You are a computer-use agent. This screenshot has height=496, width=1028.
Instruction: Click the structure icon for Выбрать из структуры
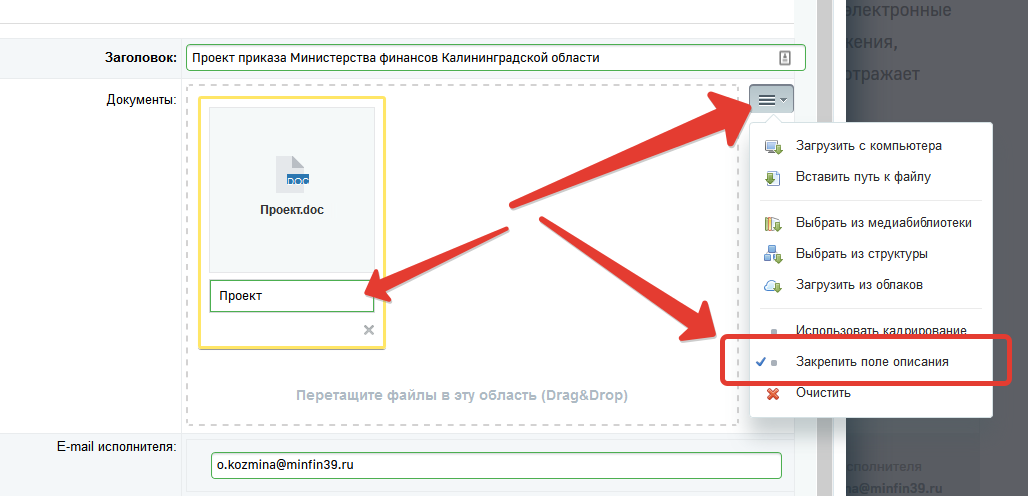pyautogui.click(x=773, y=254)
